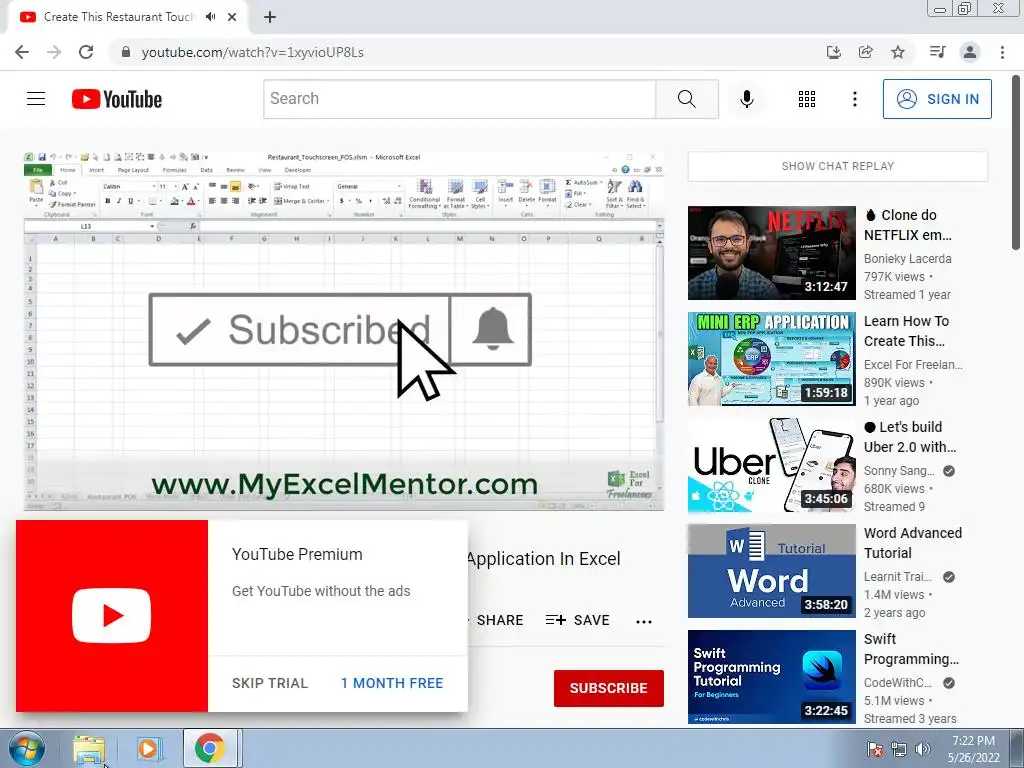Go forward in browser history

(x=54, y=52)
